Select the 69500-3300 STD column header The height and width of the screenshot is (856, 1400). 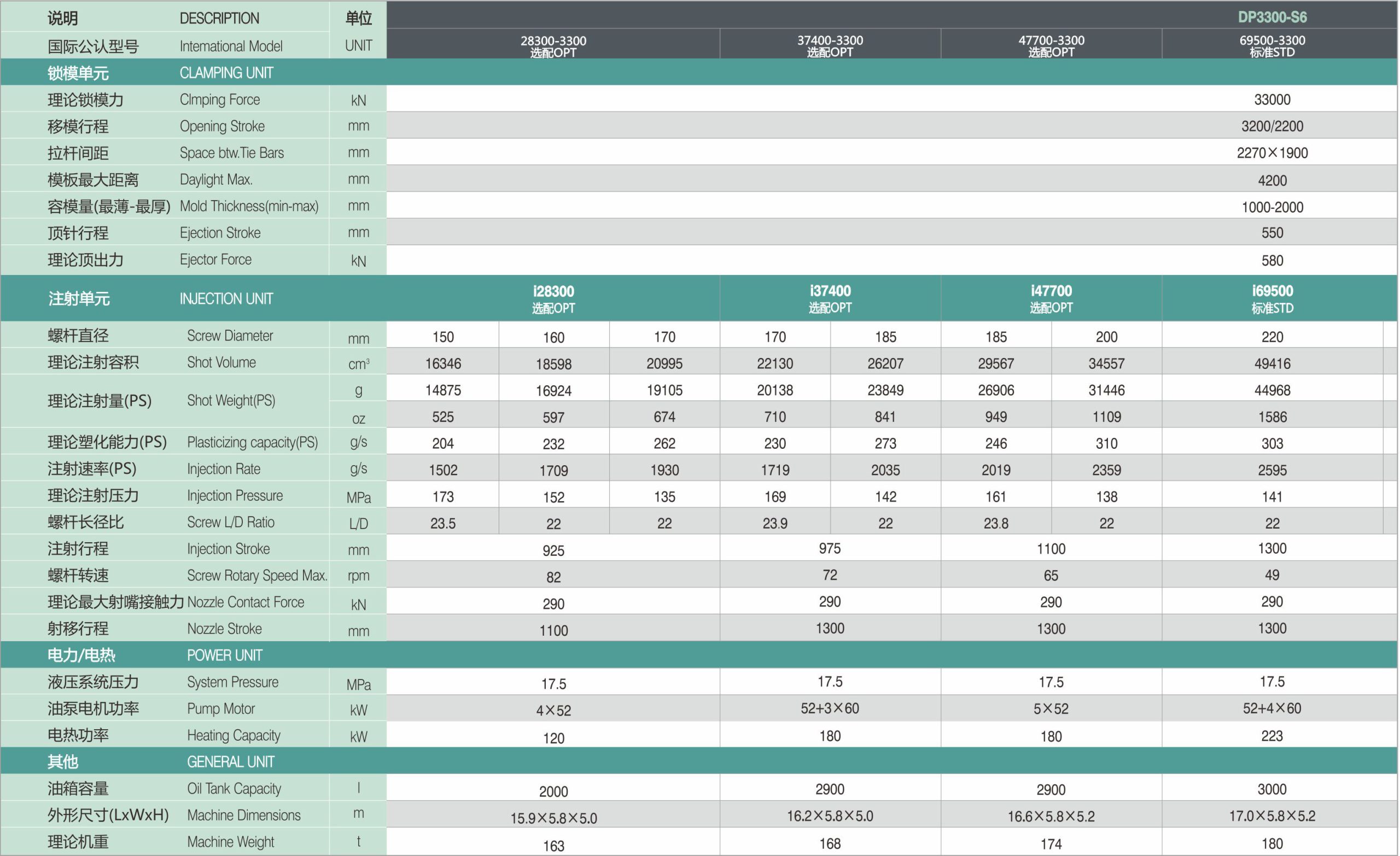1272,46
